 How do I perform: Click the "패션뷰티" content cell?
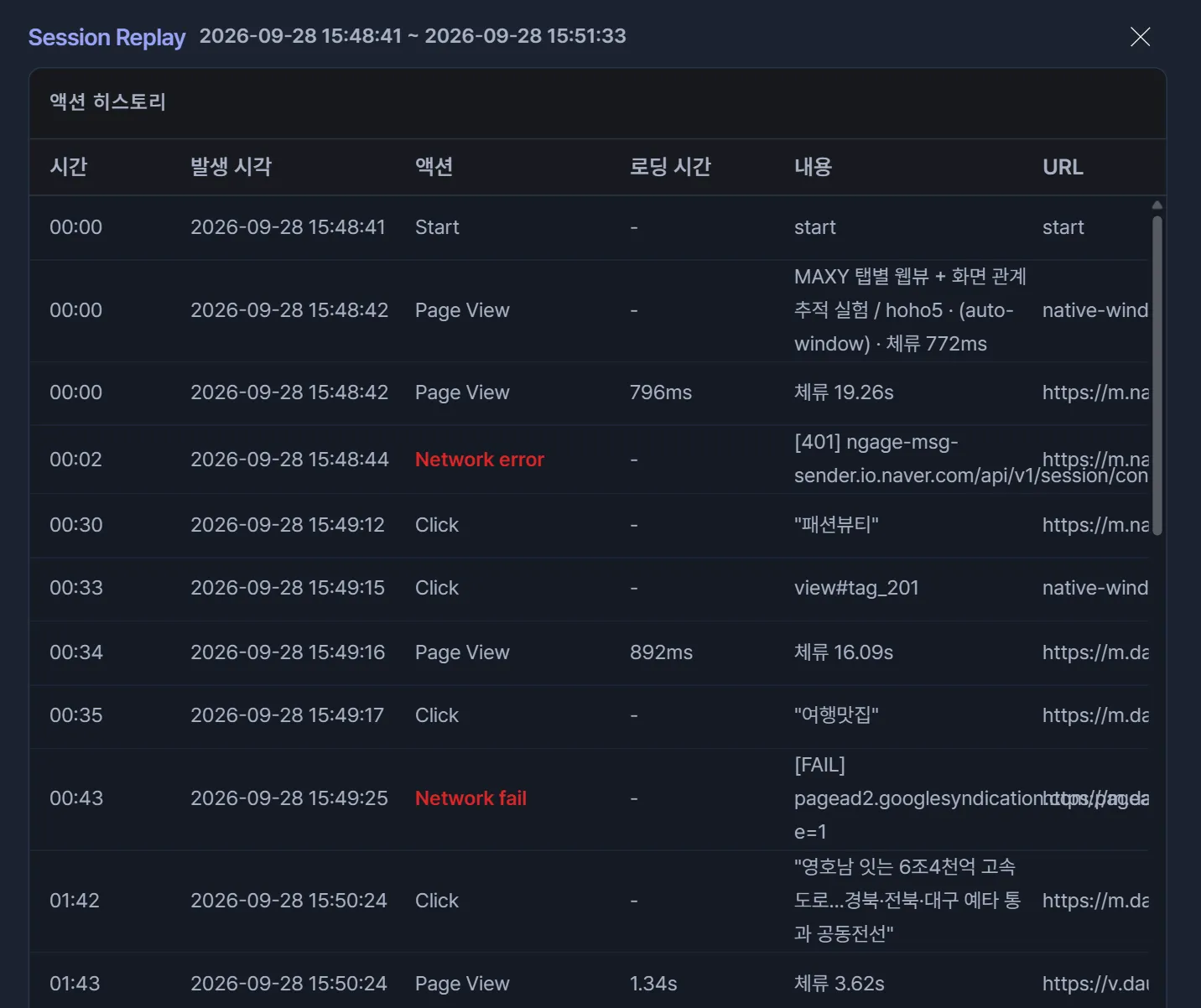(836, 525)
